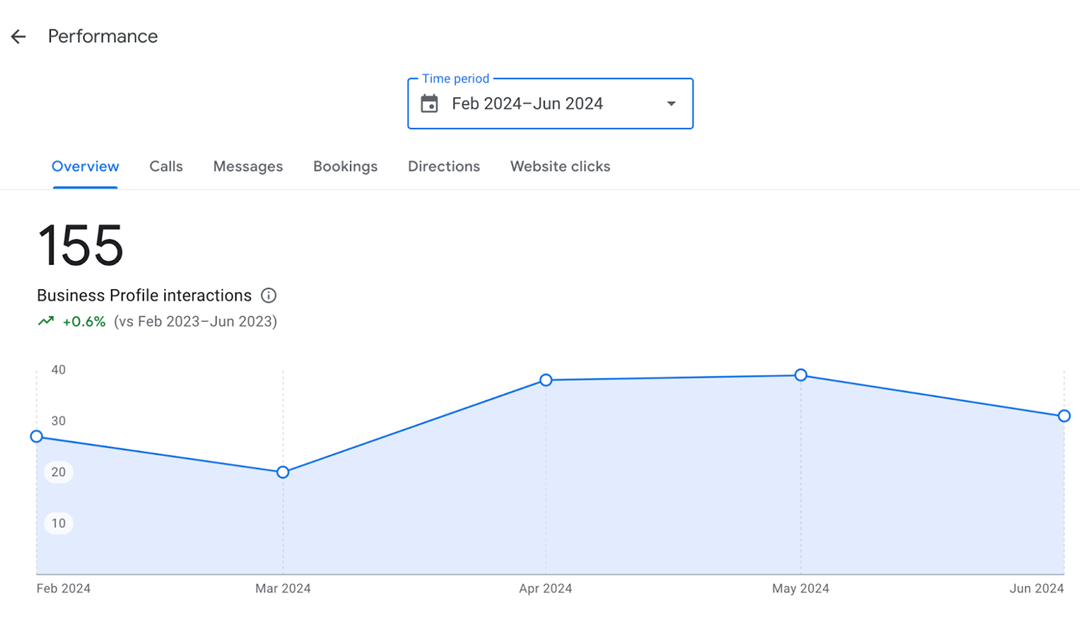Select the Bookings tab
The image size is (1080, 621).
tap(345, 167)
